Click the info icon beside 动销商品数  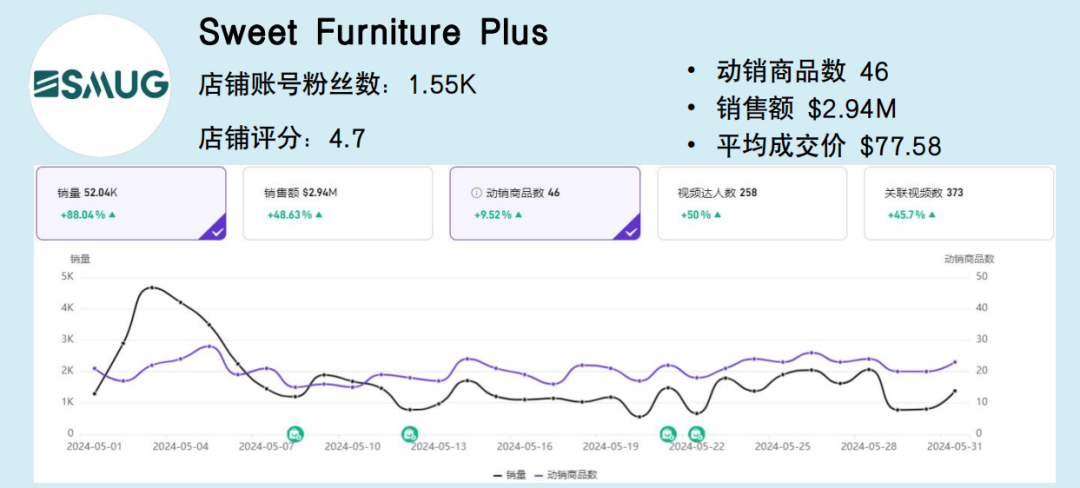[x=476, y=193]
